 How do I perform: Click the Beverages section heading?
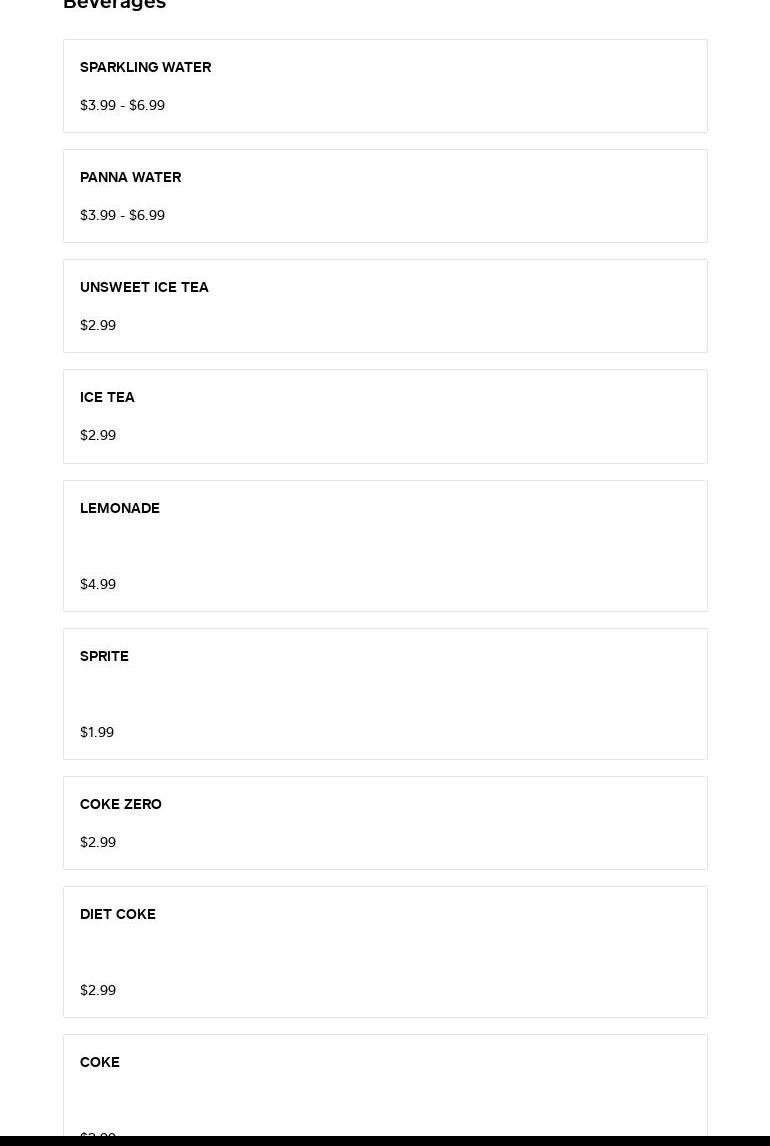click(114, 5)
